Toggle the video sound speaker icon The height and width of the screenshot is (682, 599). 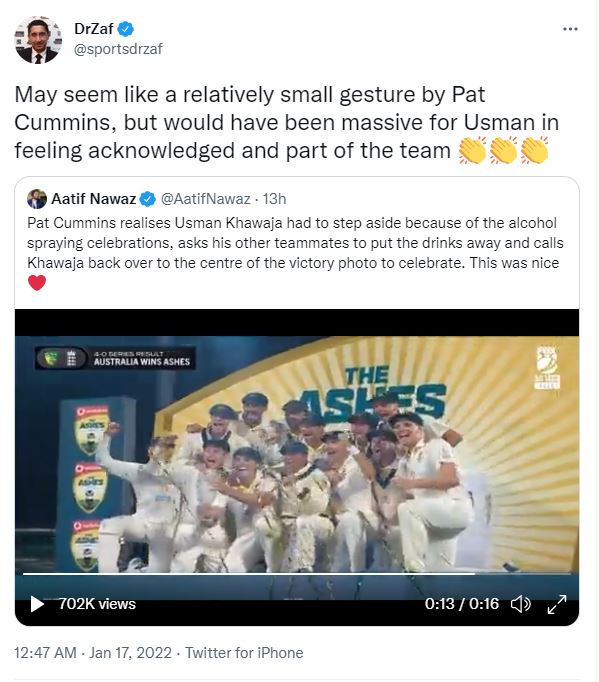(520, 604)
